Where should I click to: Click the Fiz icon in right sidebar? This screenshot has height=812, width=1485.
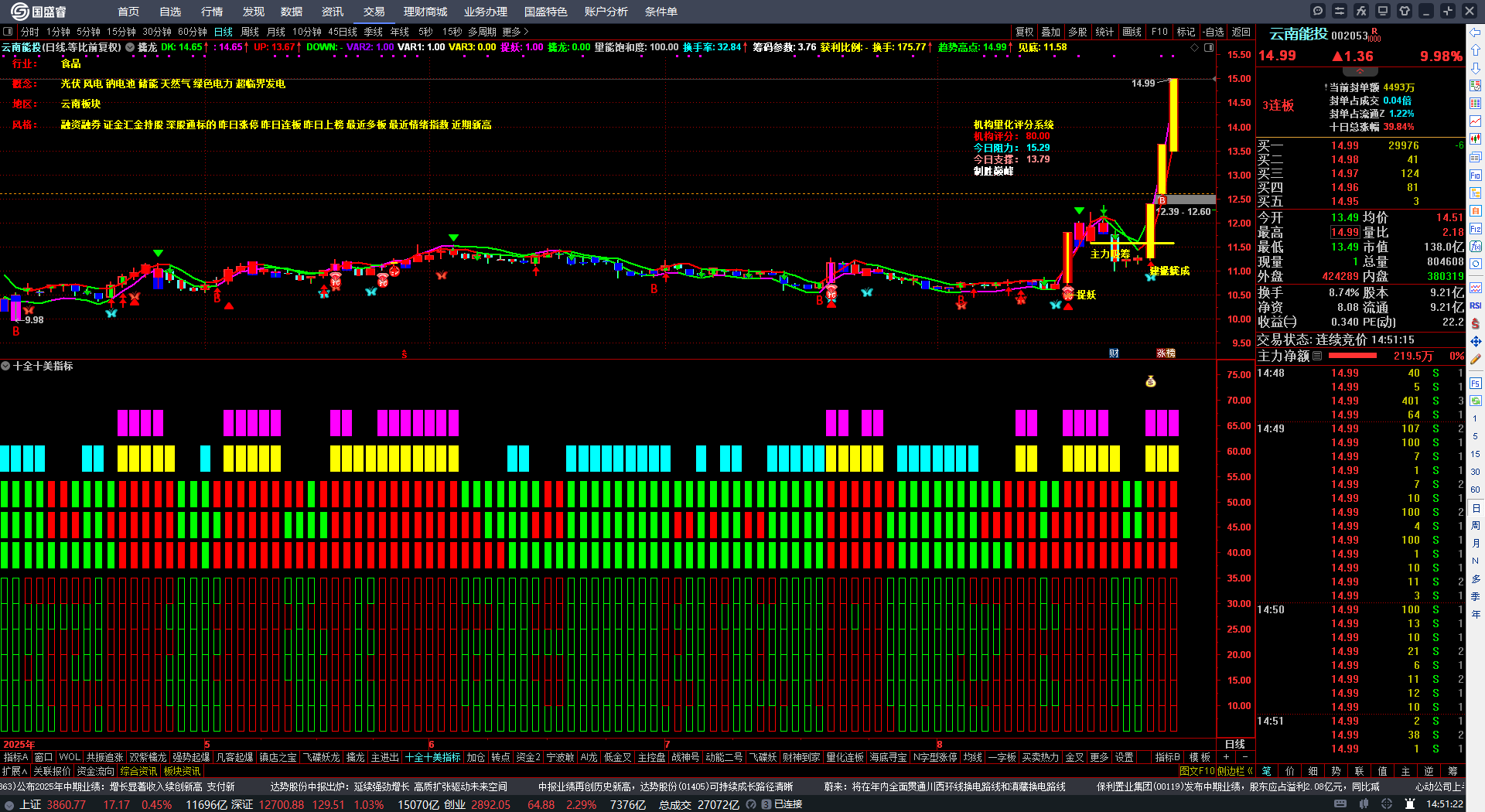tap(1476, 229)
